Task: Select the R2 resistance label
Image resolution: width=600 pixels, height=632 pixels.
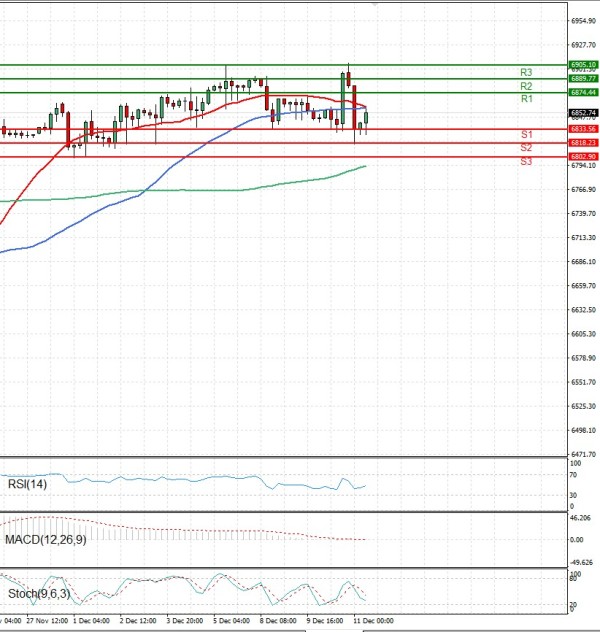Action: pos(525,86)
